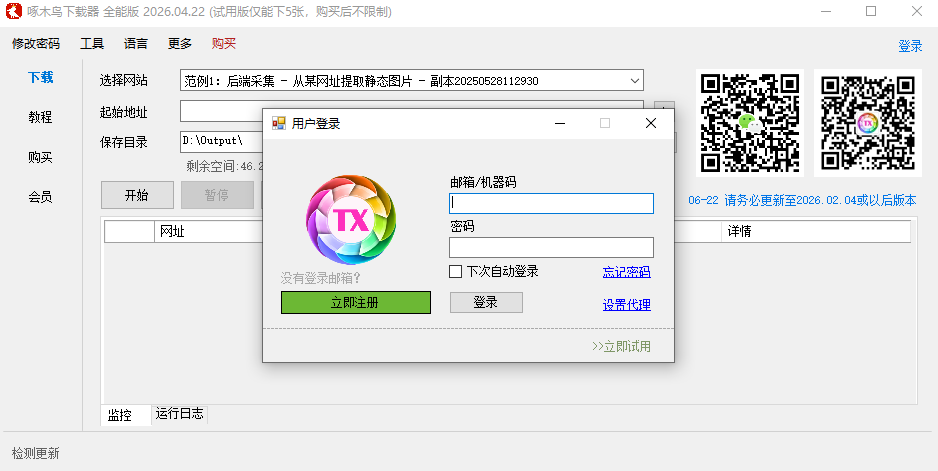The height and width of the screenshot is (471, 938).
Task: Open the red 购买 menu item
Action: 224,44
